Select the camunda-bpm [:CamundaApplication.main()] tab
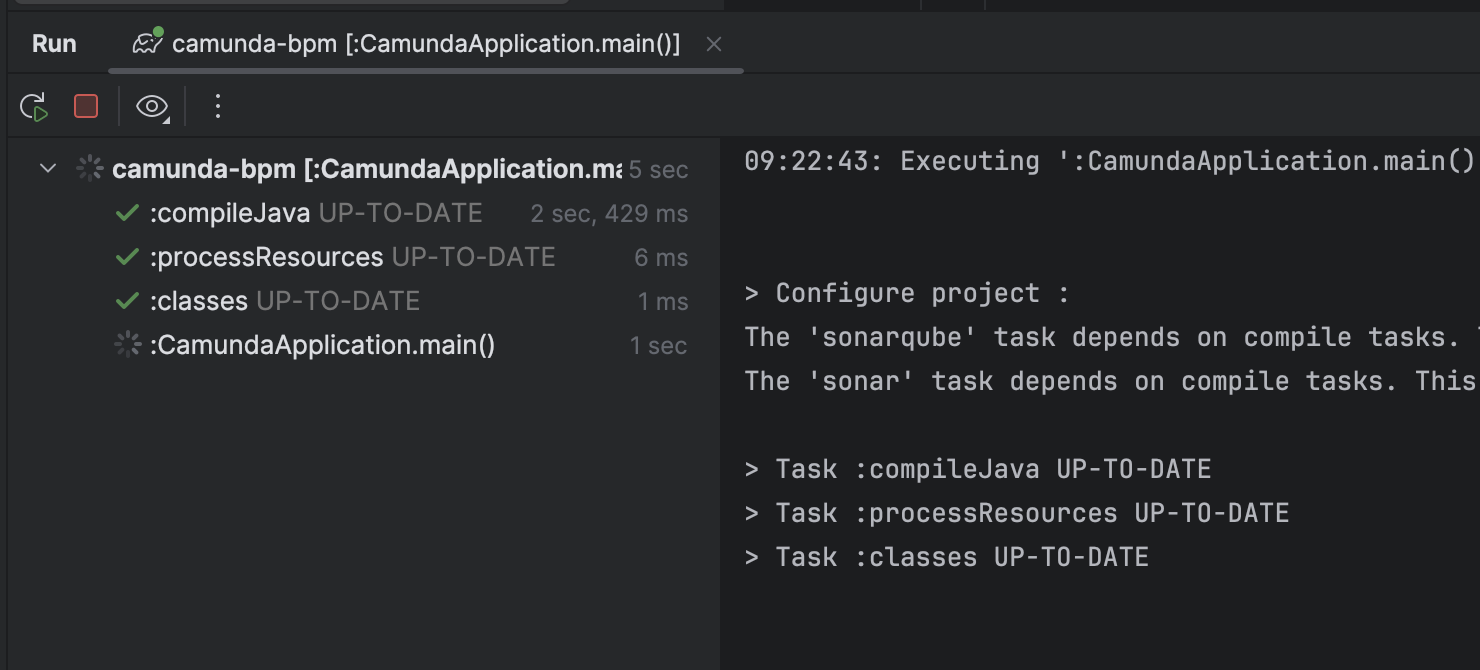 pyautogui.click(x=425, y=44)
